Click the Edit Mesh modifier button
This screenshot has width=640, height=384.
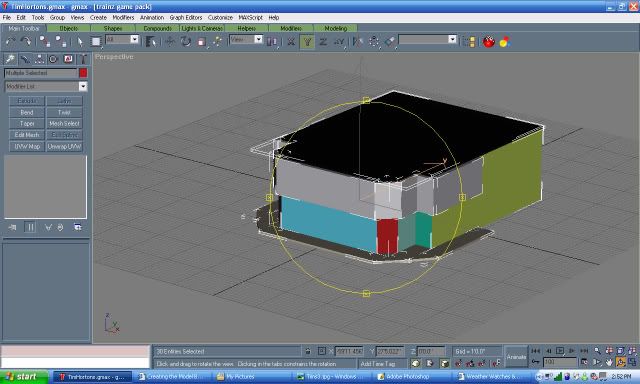(x=27, y=135)
